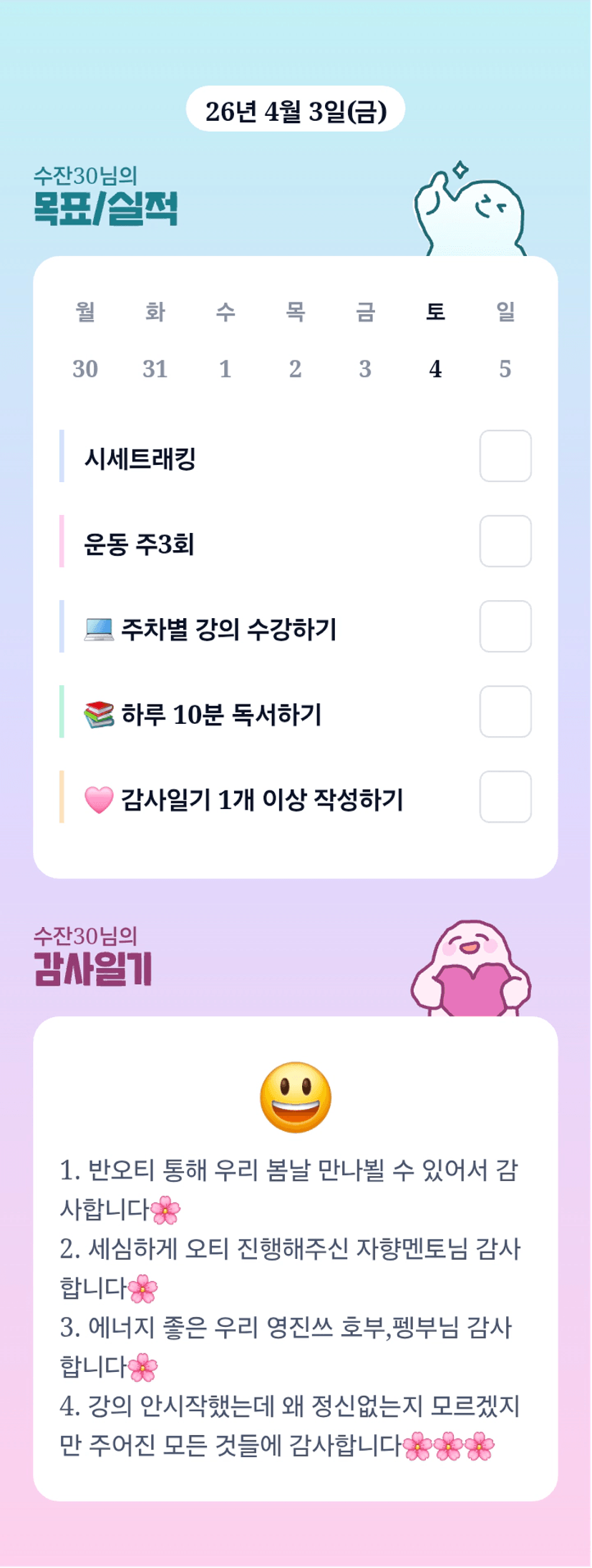592x1568 pixels.
Task: Click the white ghost mascot with sparkle
Action: (470, 210)
